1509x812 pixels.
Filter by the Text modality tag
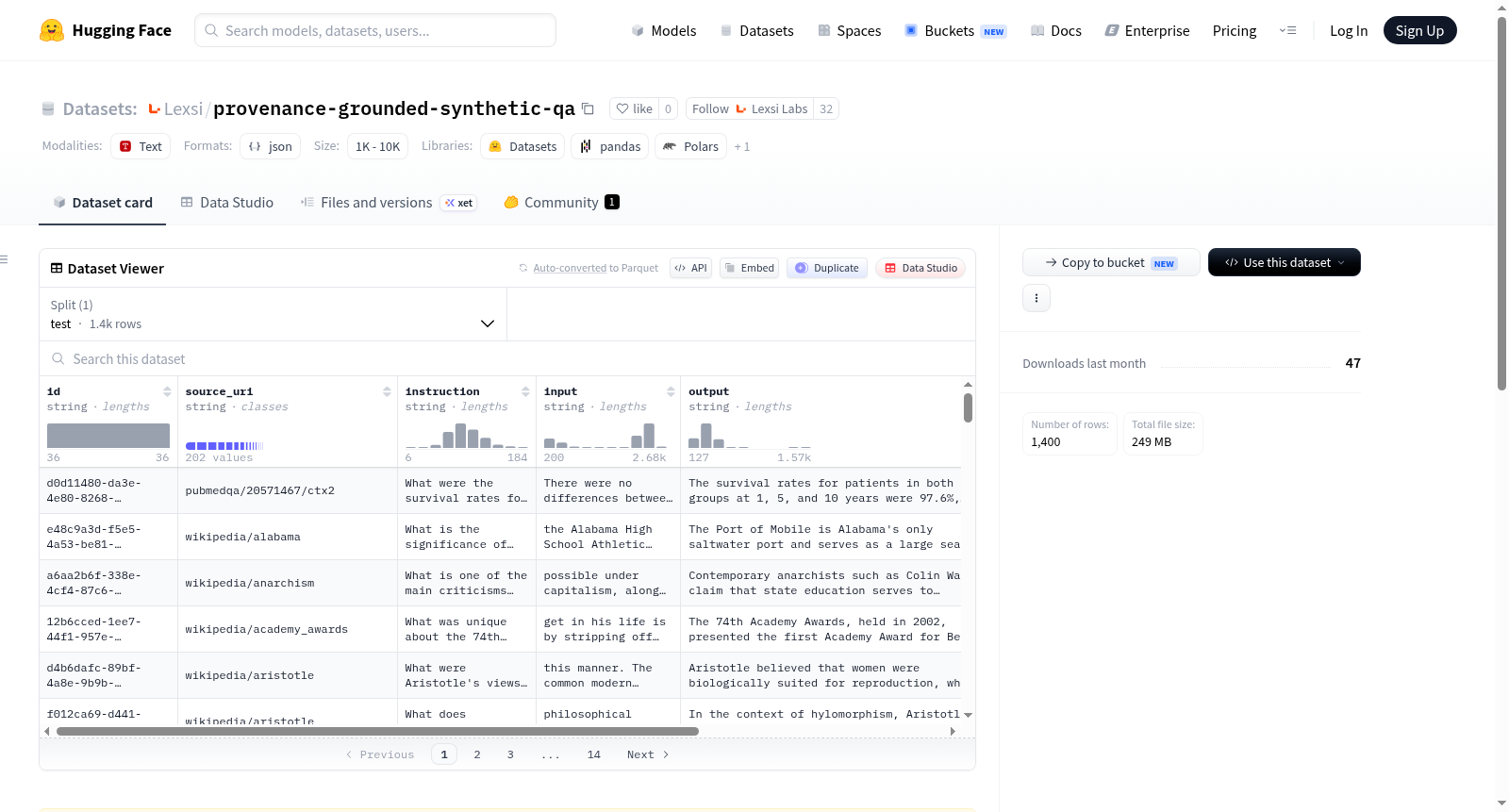coord(141,146)
